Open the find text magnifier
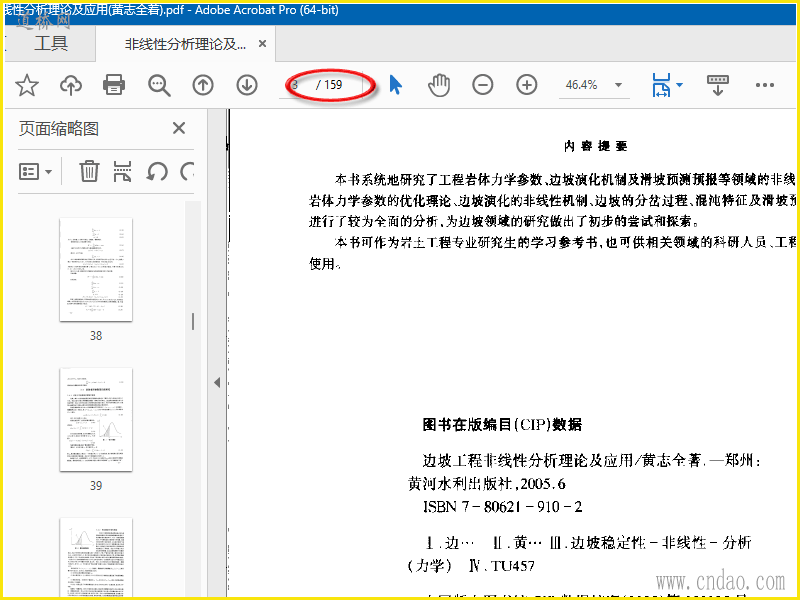 click(159, 86)
